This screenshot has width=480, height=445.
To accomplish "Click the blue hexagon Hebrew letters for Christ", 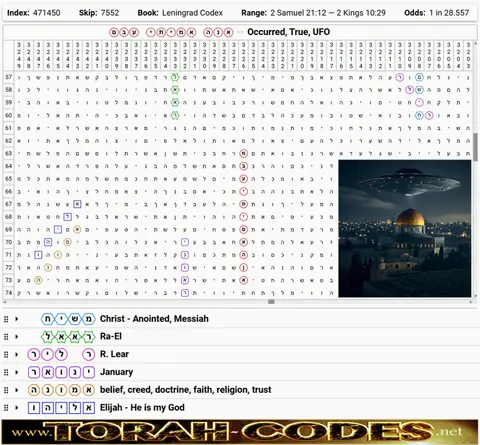I will click(68, 319).
